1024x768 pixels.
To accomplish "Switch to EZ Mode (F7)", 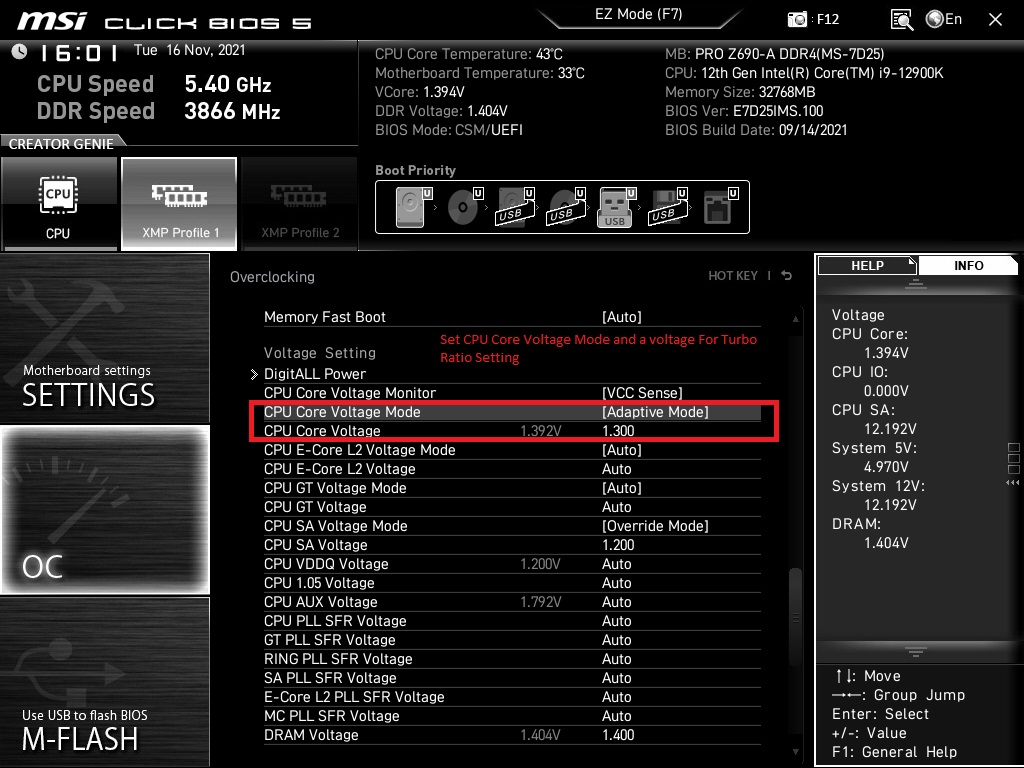I will (x=638, y=14).
